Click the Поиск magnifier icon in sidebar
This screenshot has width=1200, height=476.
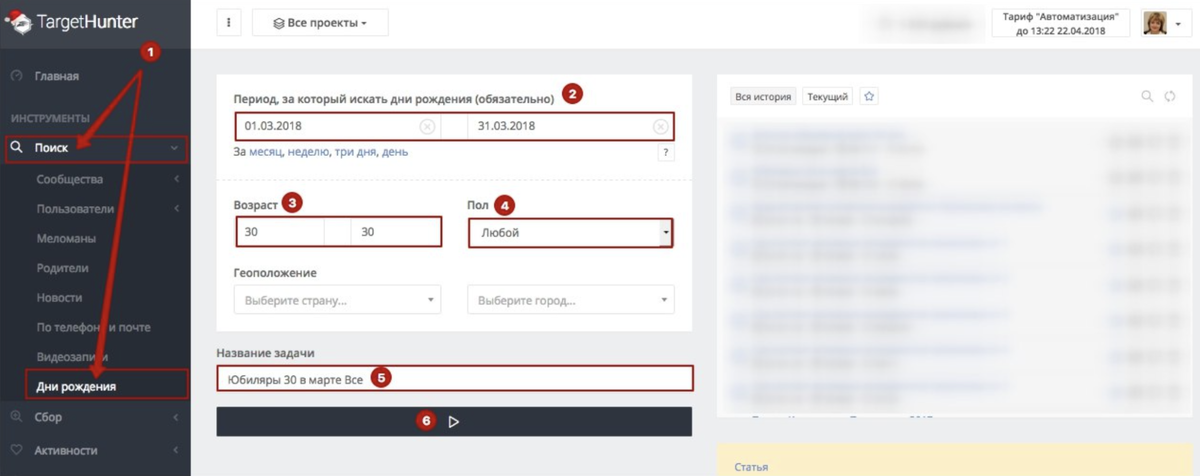tap(16, 148)
